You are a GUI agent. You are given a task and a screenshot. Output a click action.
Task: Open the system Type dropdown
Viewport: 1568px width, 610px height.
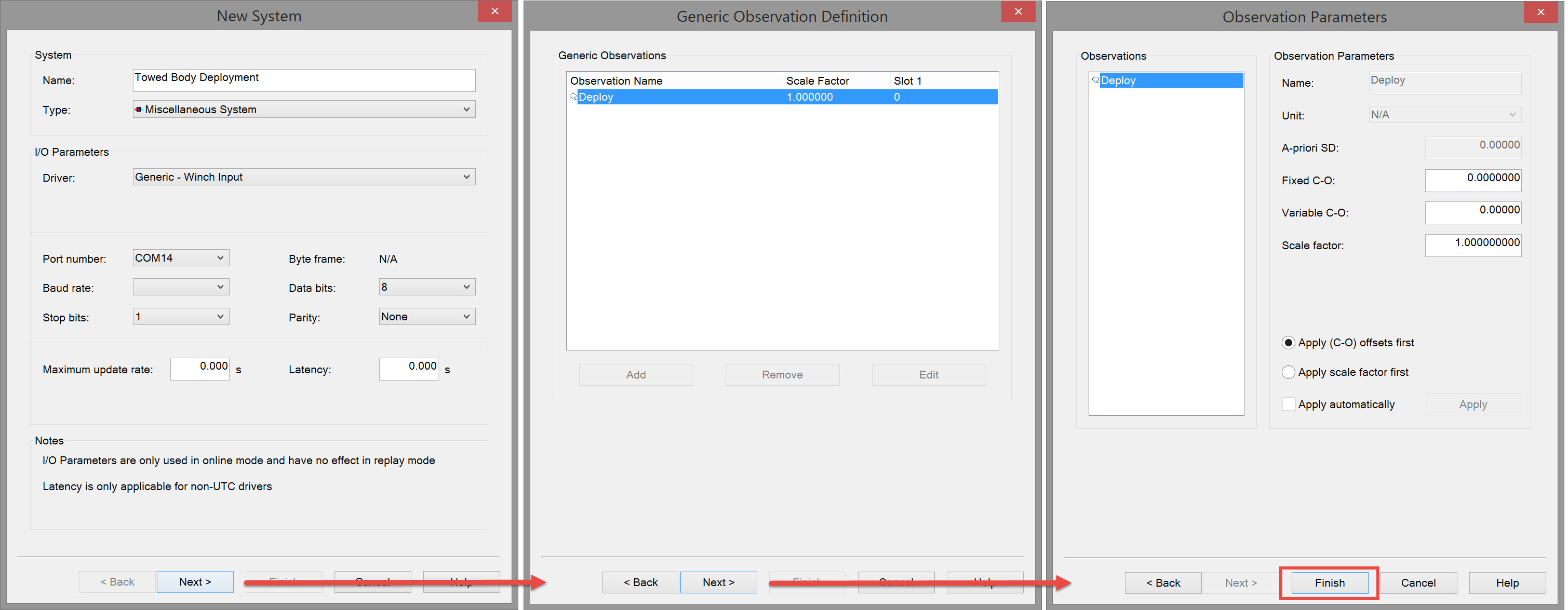[466, 110]
